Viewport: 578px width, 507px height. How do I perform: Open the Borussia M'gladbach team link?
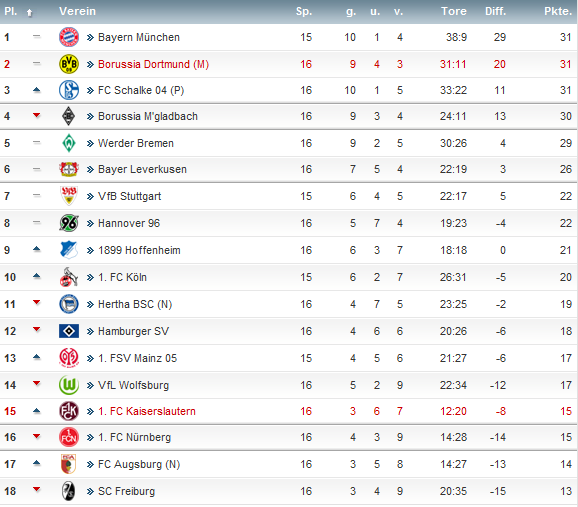click(x=148, y=116)
